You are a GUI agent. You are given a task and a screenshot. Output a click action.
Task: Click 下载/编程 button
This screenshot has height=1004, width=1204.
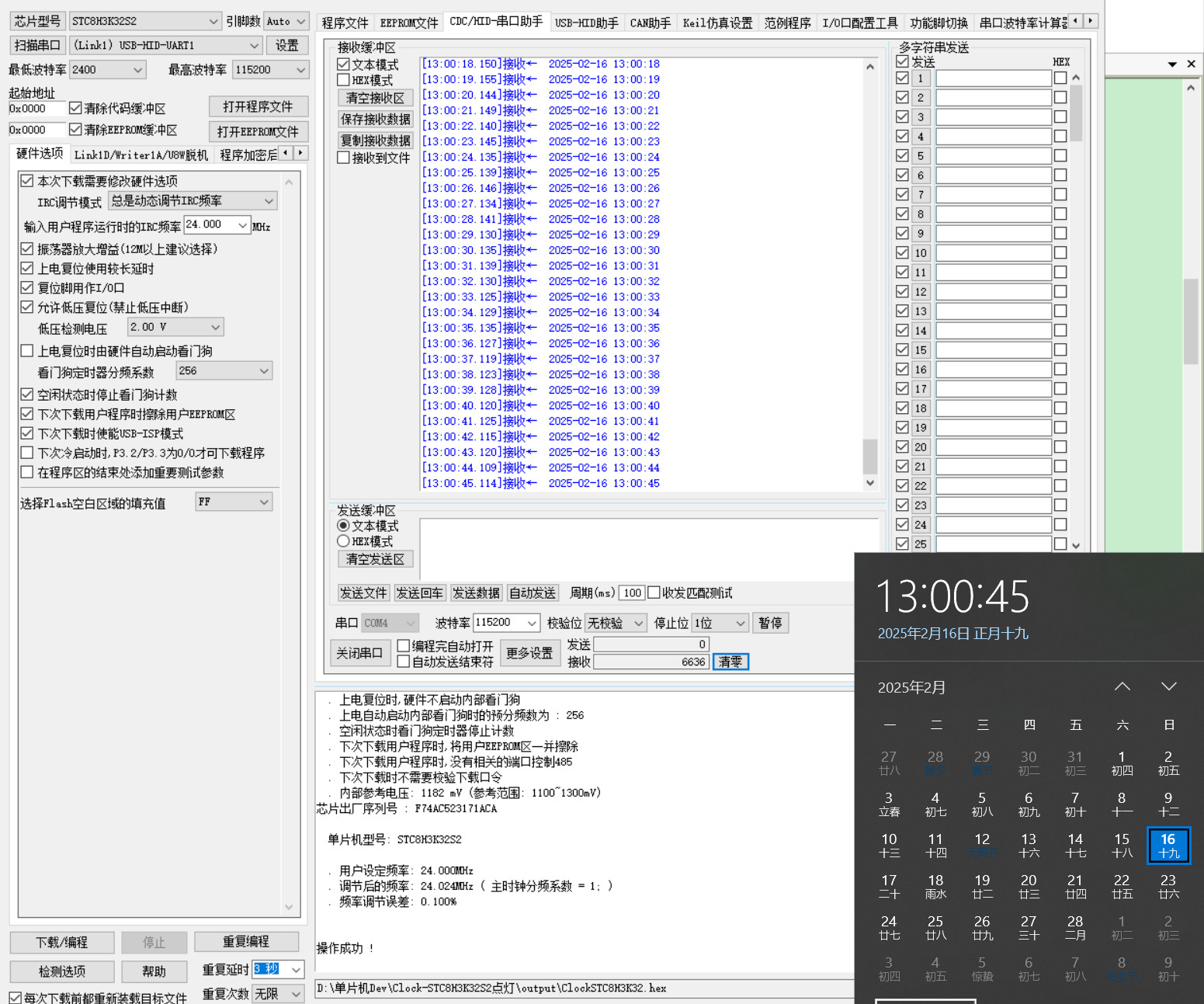click(62, 942)
